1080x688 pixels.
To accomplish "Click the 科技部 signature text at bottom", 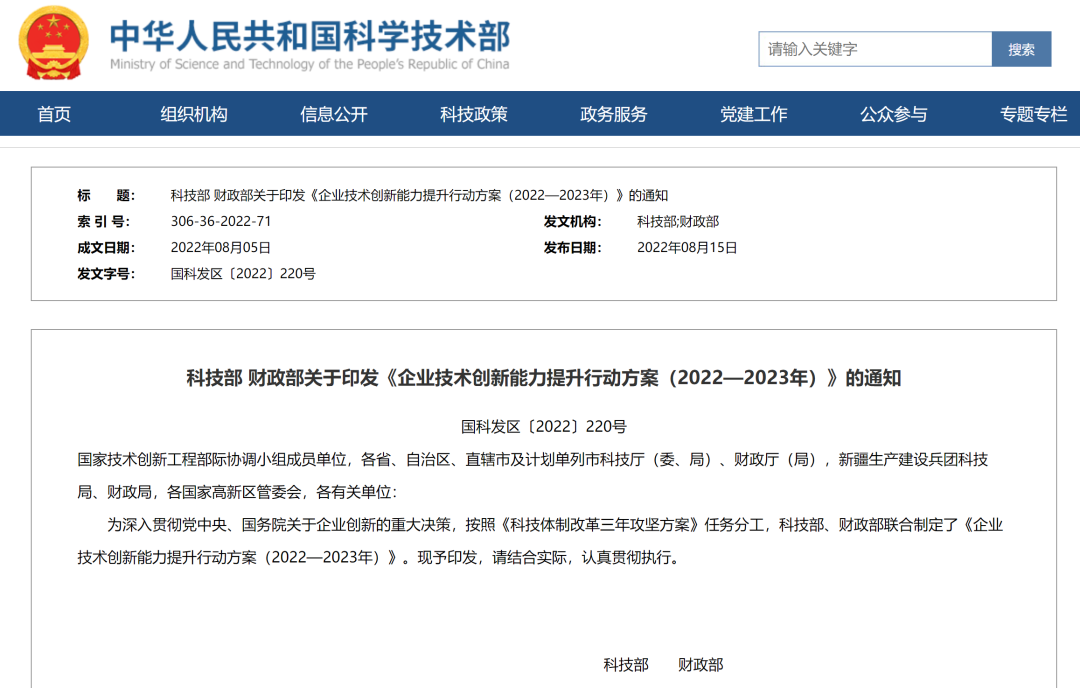I will 626,665.
